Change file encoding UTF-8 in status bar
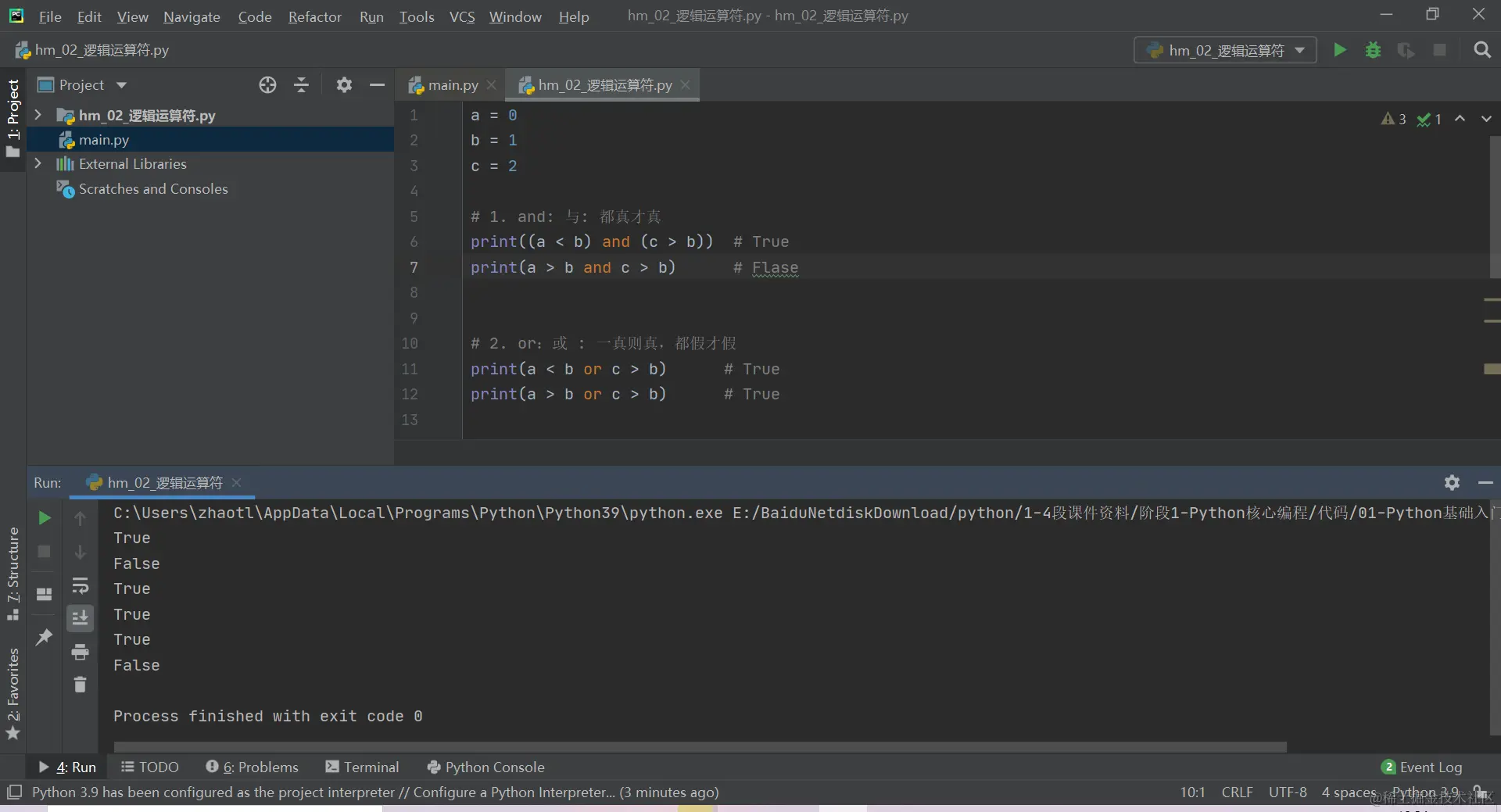 pos(1288,792)
